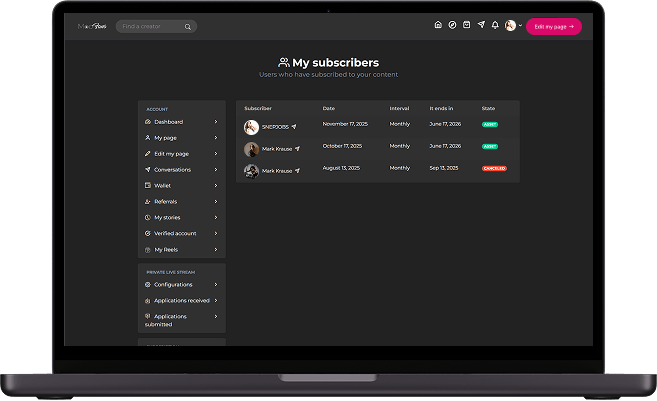Click the Referrals icon in the sidebar
Viewport: 657px width, 401px height.
147,202
